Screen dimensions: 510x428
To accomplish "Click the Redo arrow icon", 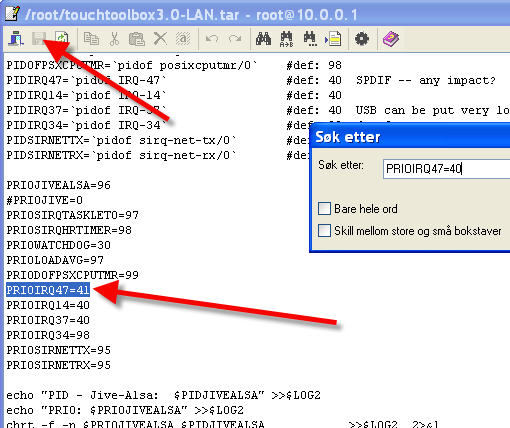I will click(235, 39).
